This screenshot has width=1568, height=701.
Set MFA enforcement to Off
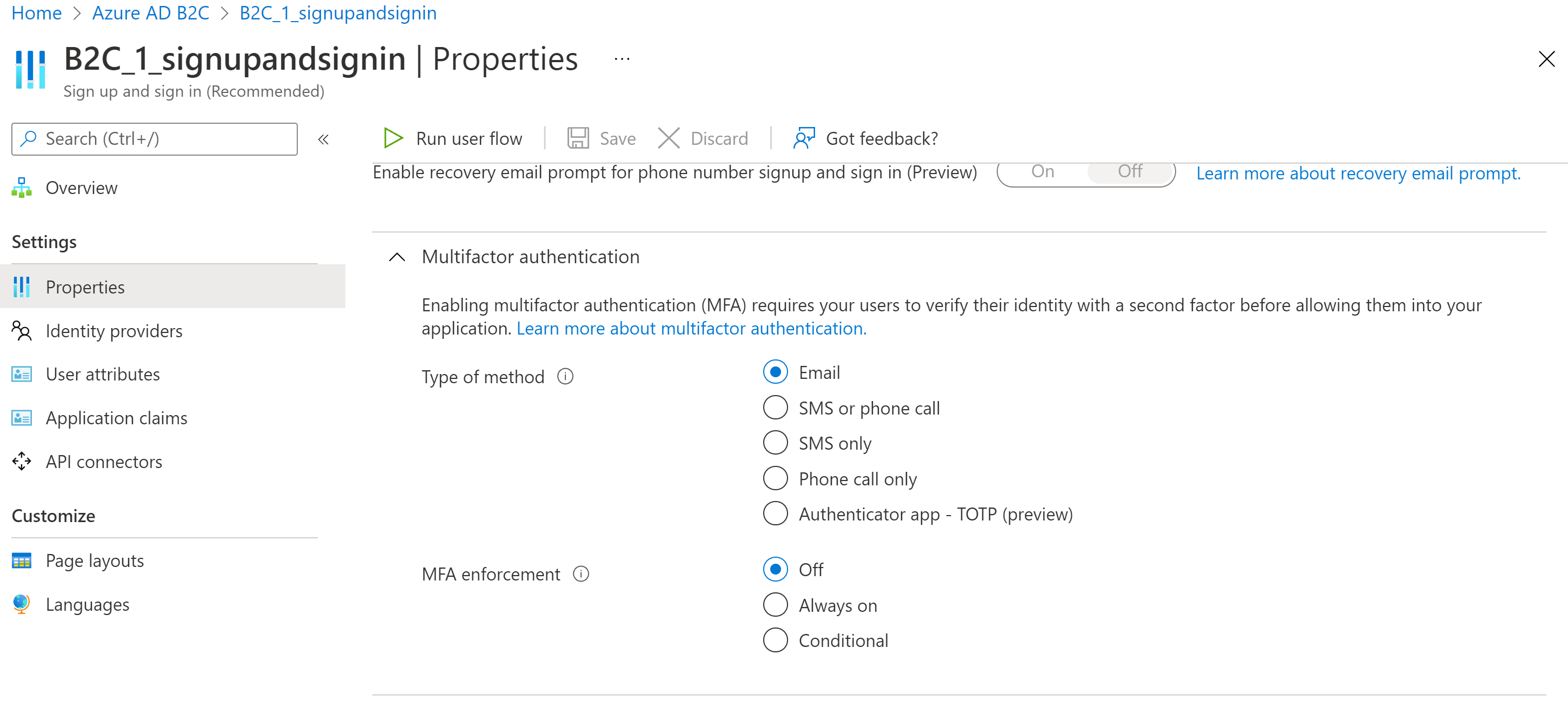775,569
